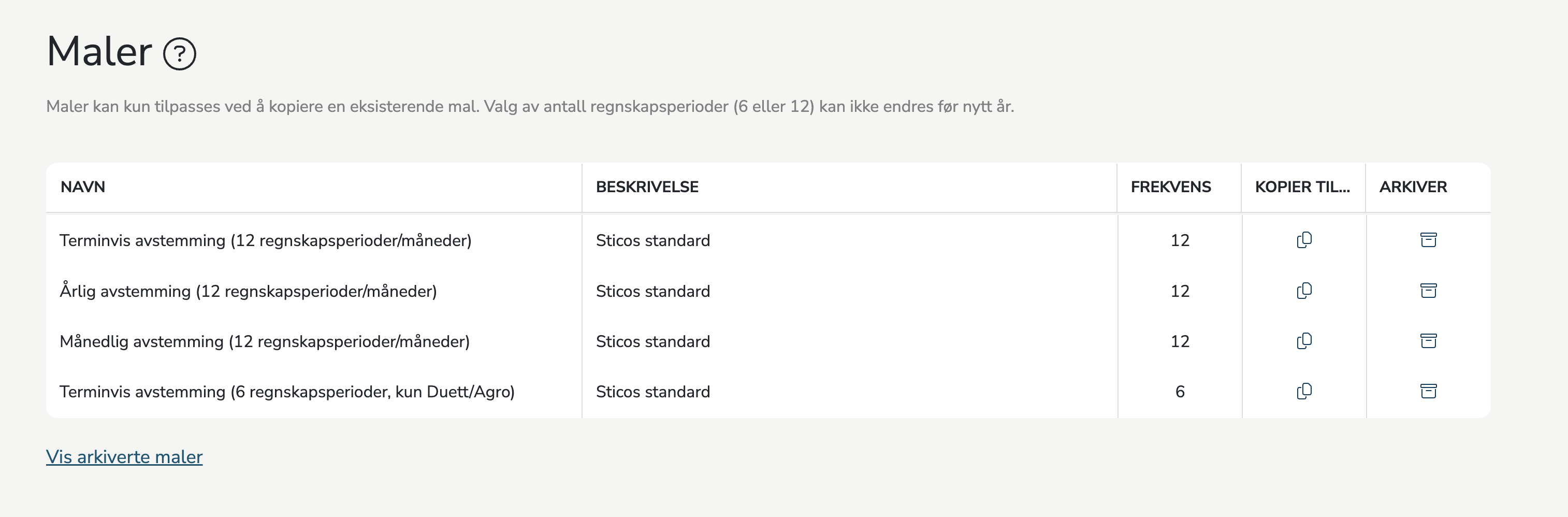The width and height of the screenshot is (1568, 517).
Task: Click the FREKVENS column header
Action: click(1170, 187)
